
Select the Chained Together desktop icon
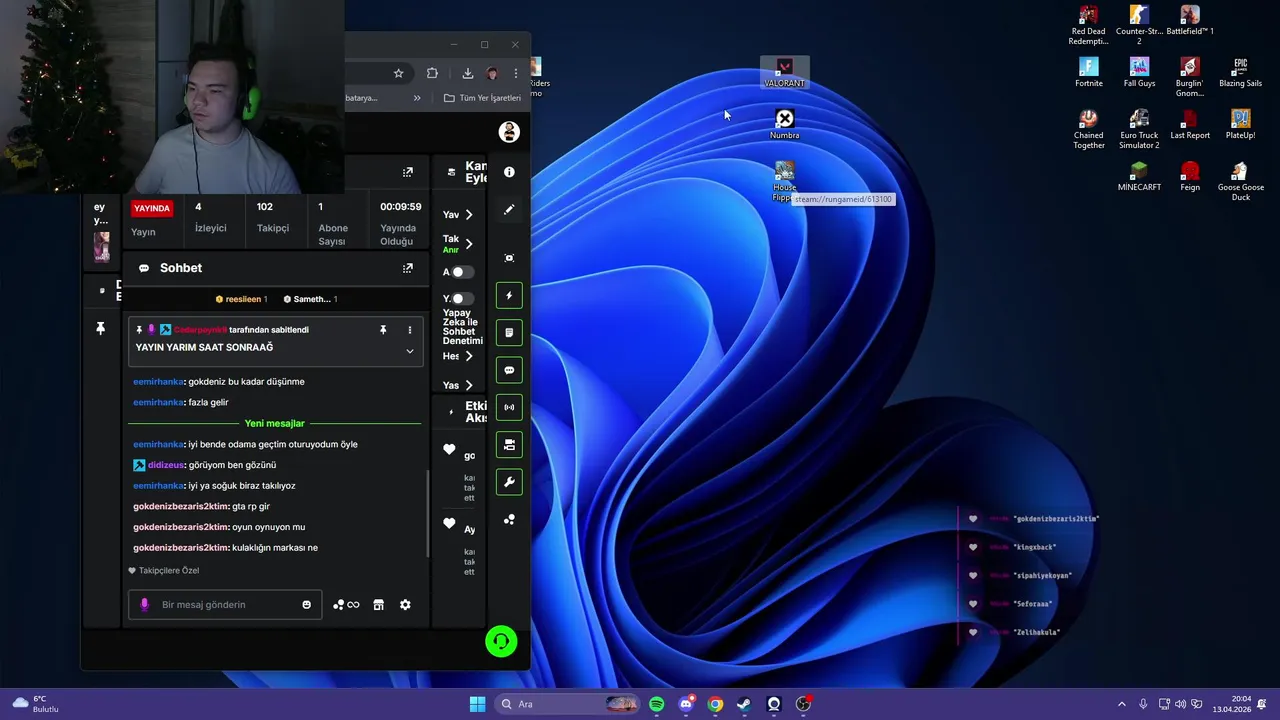click(x=1089, y=130)
